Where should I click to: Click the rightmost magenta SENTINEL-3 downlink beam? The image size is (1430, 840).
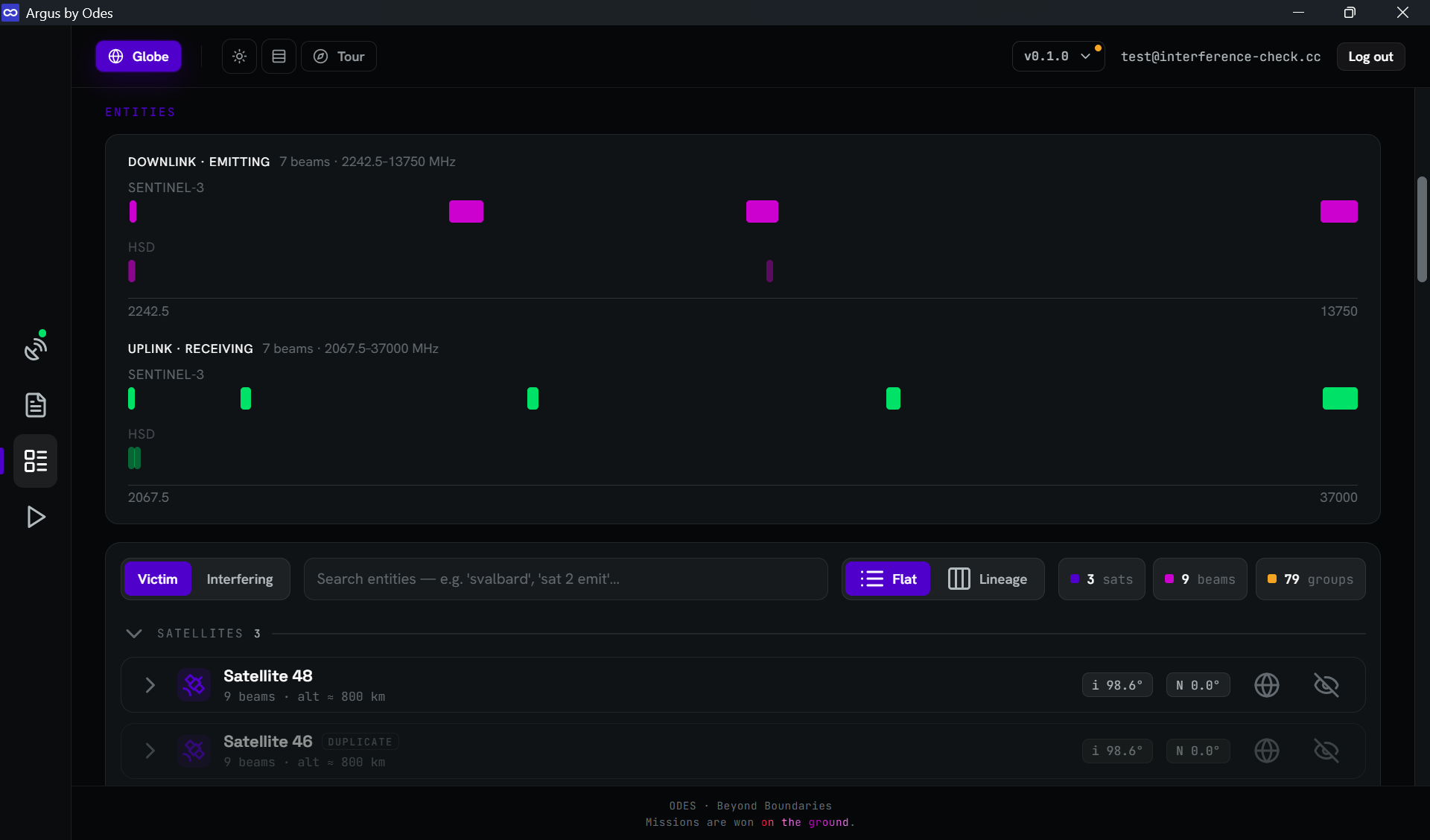(1338, 211)
